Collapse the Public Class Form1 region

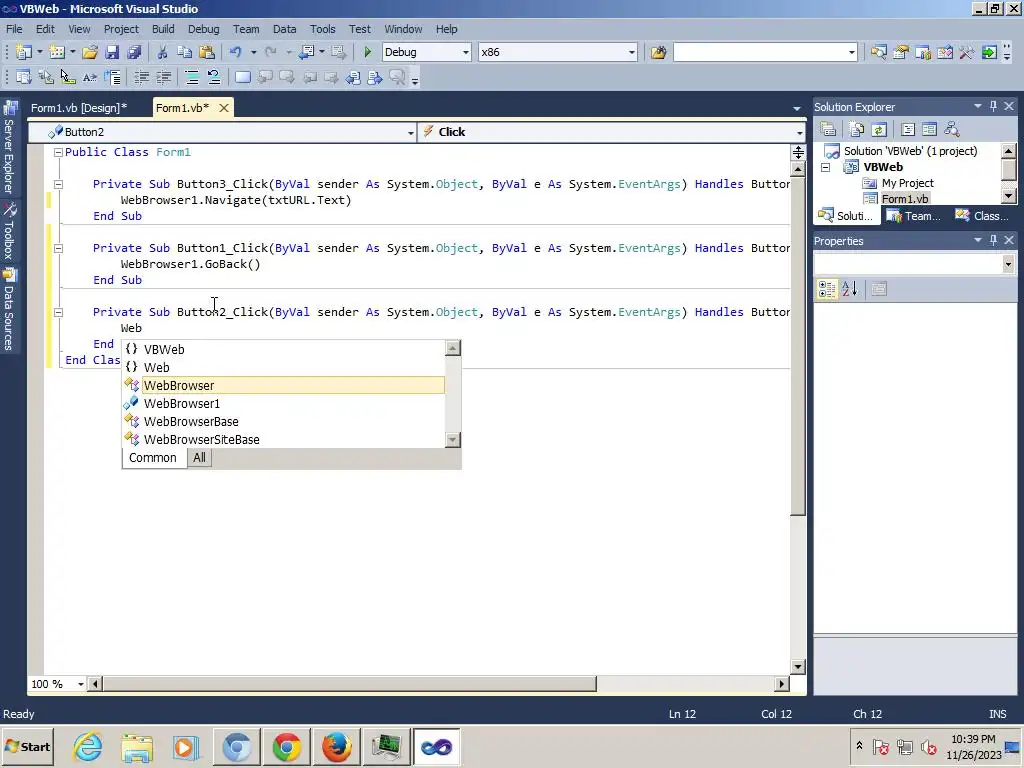pyautogui.click(x=58, y=152)
